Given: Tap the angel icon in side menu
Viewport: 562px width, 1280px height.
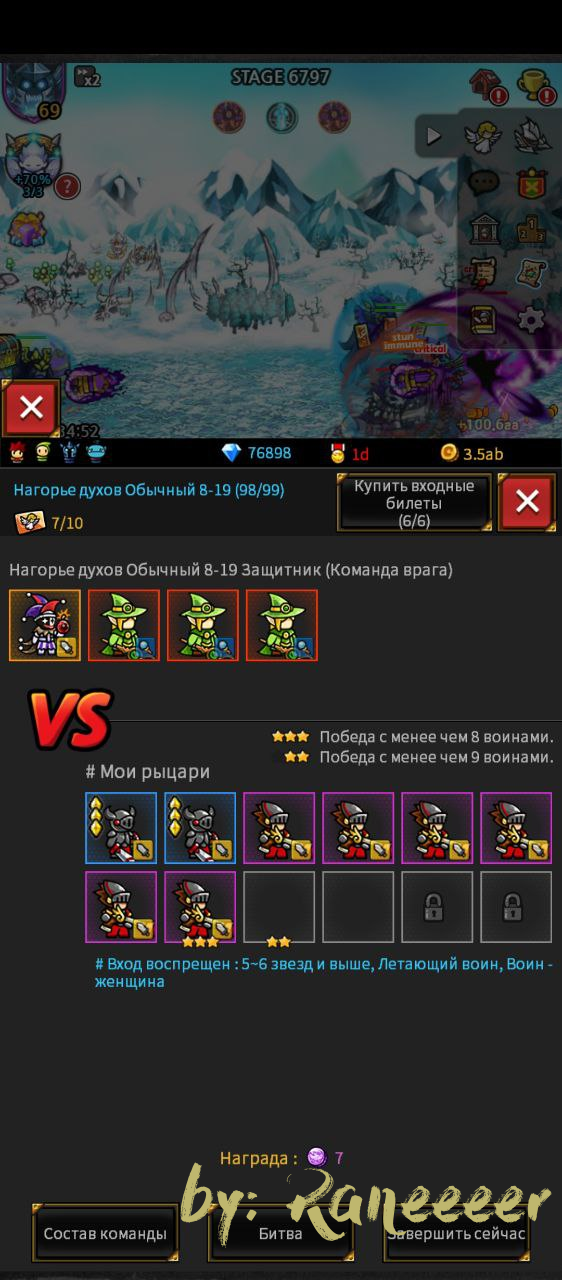Looking at the screenshot, I should (x=483, y=137).
